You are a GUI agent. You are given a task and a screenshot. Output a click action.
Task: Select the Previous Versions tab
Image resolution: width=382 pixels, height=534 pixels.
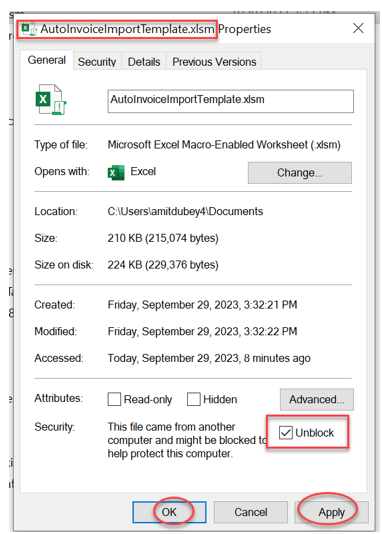tap(214, 62)
